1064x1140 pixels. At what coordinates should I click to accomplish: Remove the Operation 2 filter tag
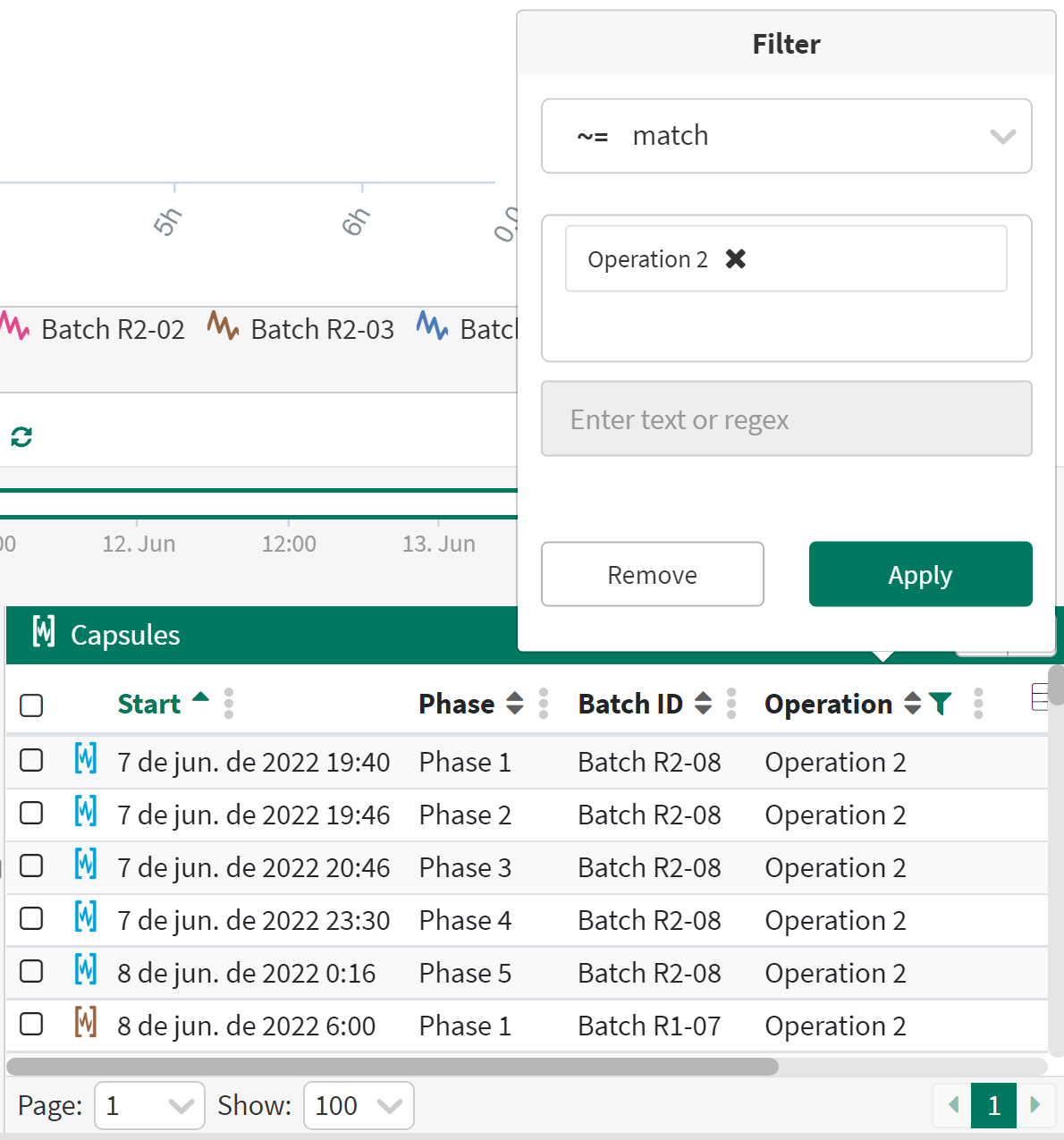735,259
